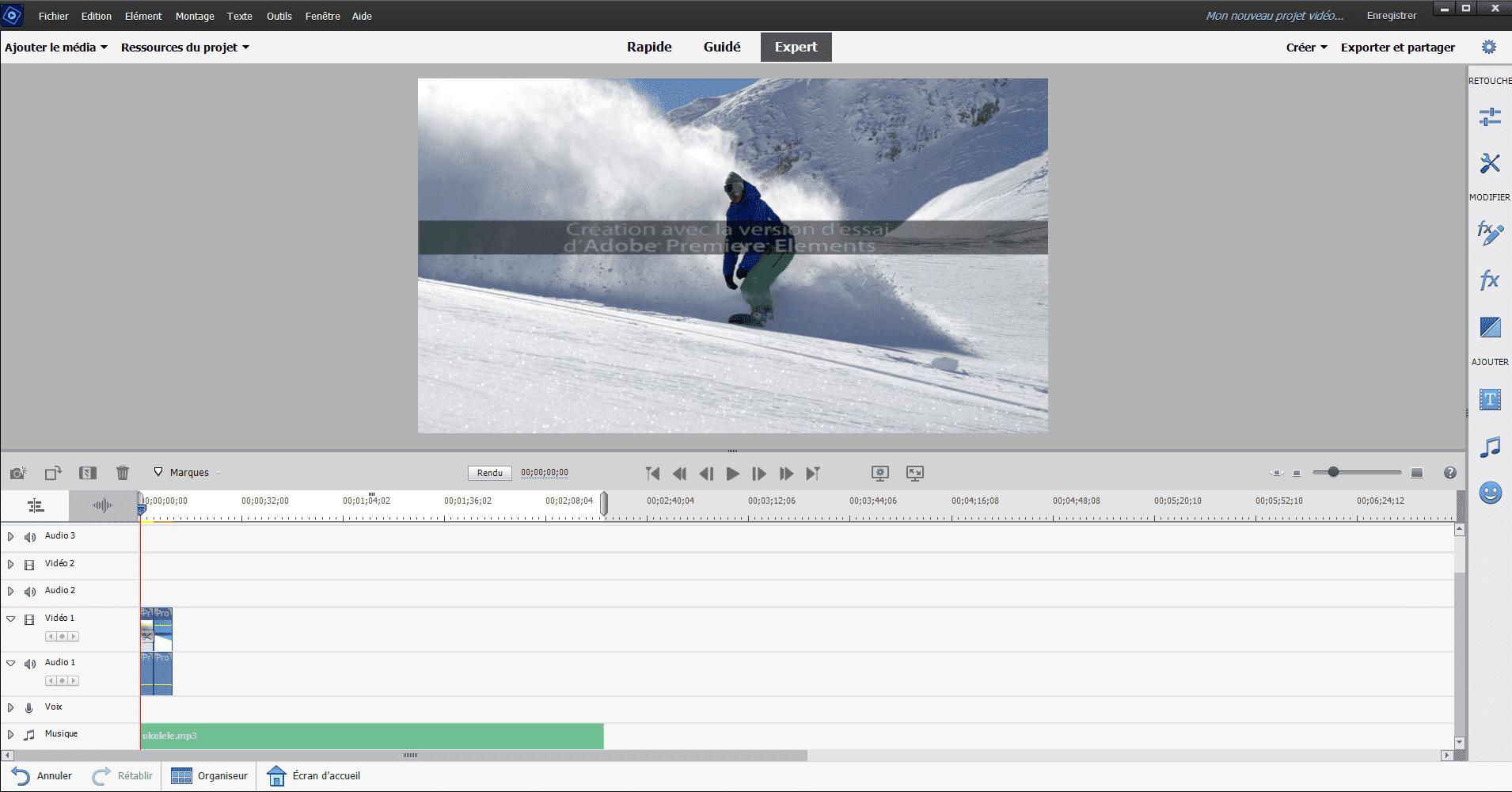Click the Rendu button
This screenshot has width=1512, height=792.
[x=489, y=473]
